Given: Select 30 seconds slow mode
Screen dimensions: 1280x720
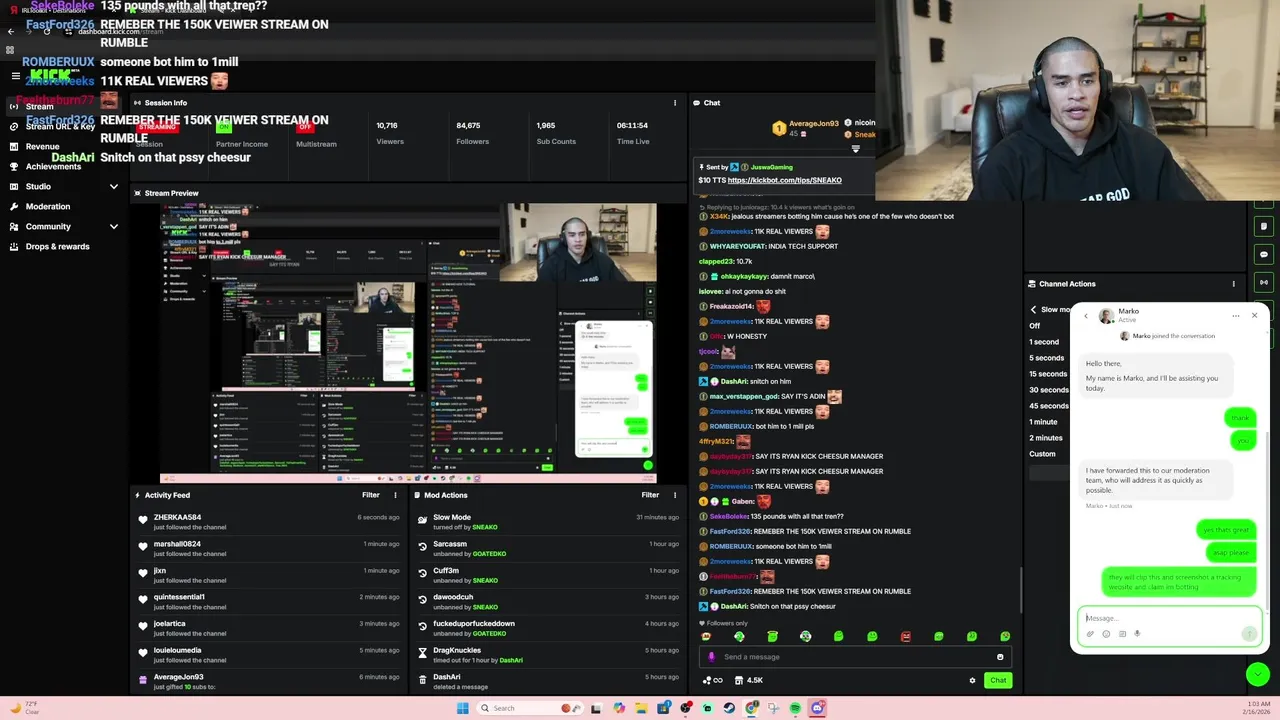Looking at the screenshot, I should pos(1049,390).
